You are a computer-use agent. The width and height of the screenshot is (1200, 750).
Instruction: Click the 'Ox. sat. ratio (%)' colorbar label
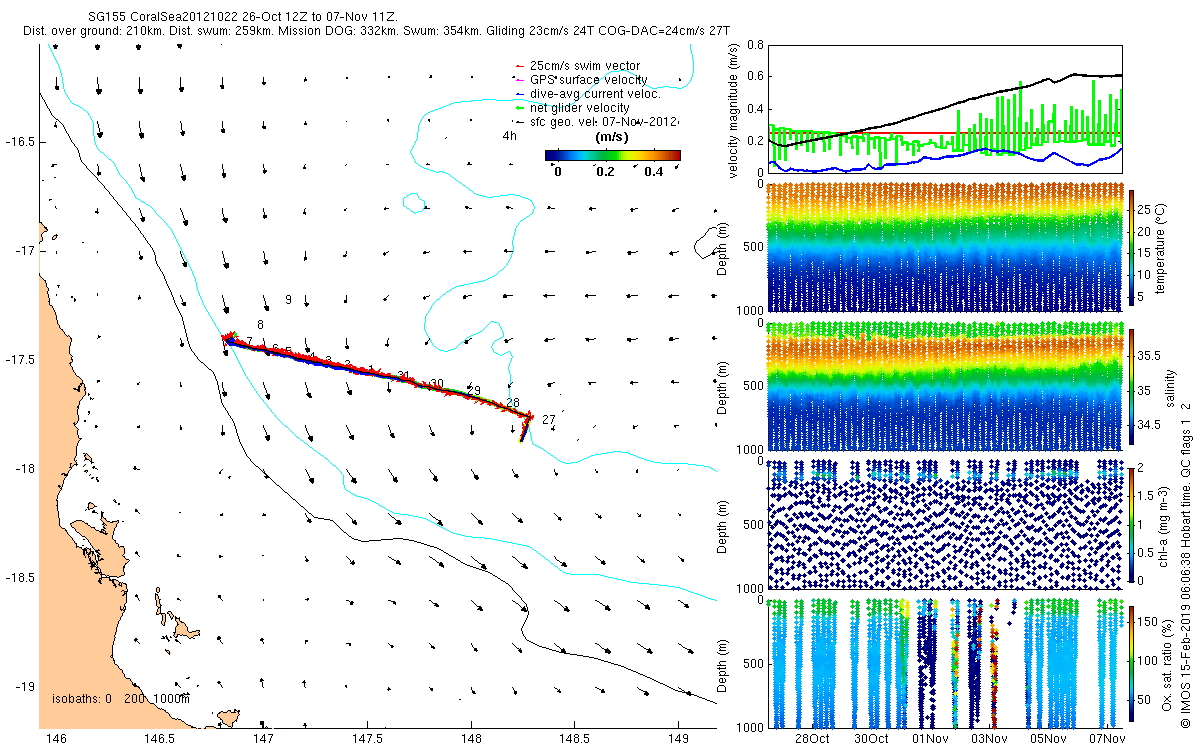tap(1167, 664)
